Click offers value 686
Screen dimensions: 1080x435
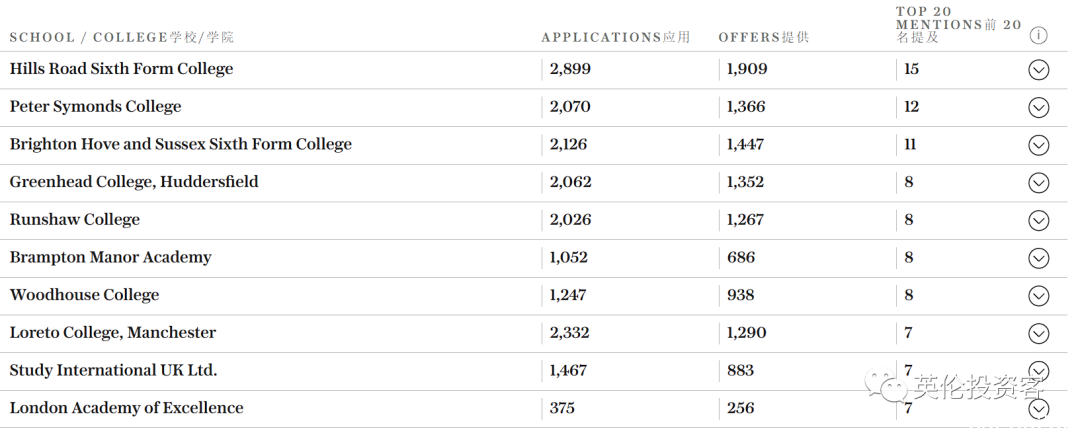click(x=741, y=257)
